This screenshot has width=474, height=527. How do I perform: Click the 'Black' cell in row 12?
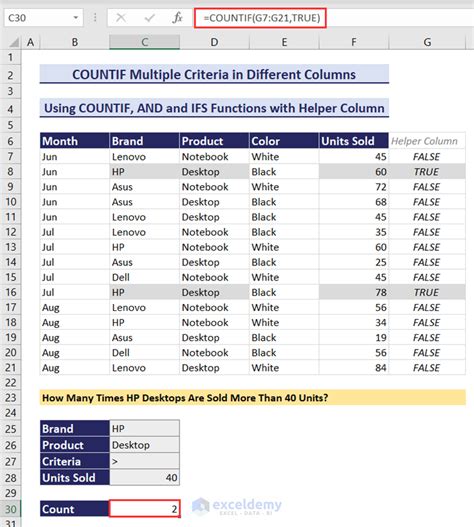click(284, 232)
